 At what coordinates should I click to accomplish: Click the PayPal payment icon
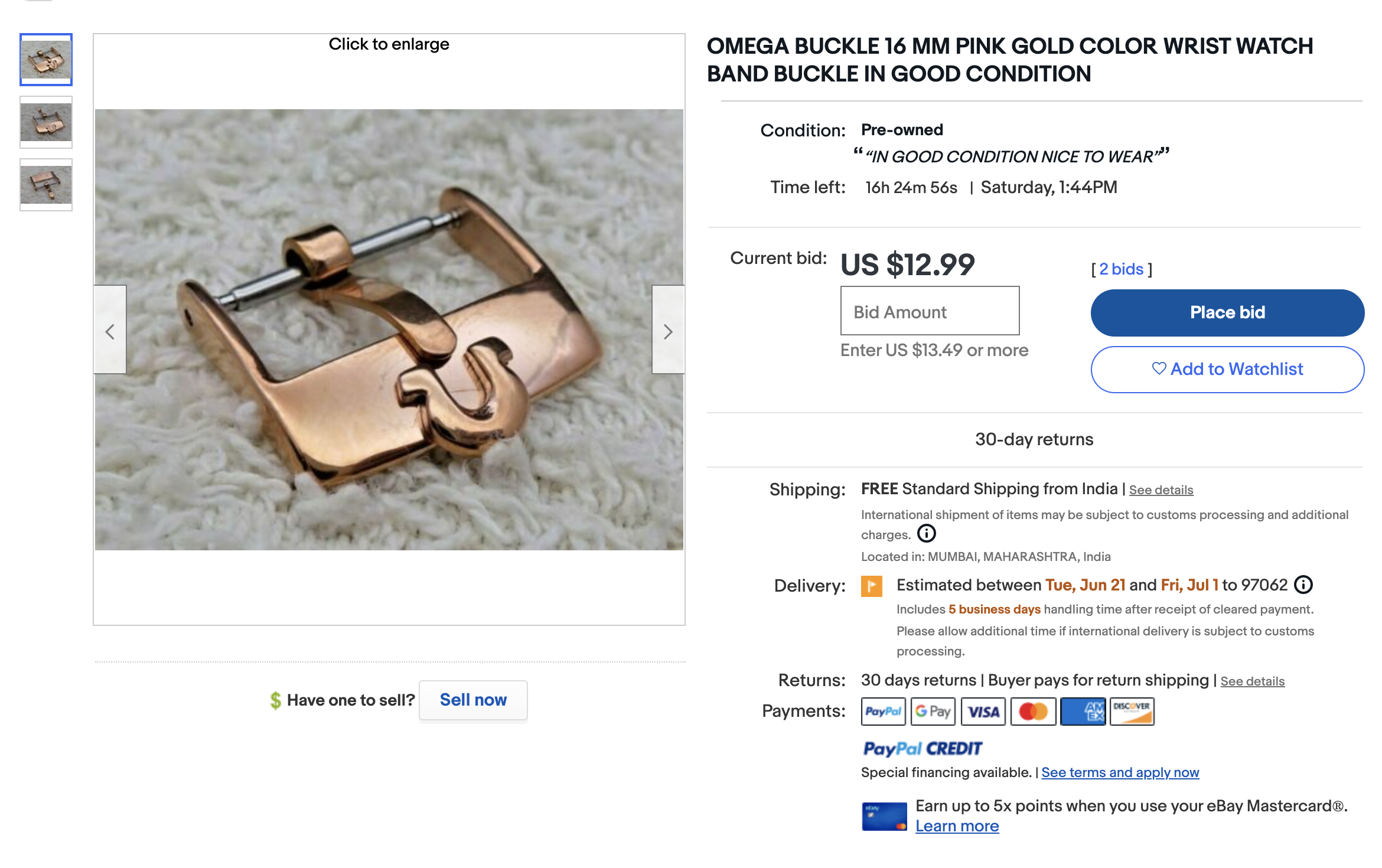[883, 712]
